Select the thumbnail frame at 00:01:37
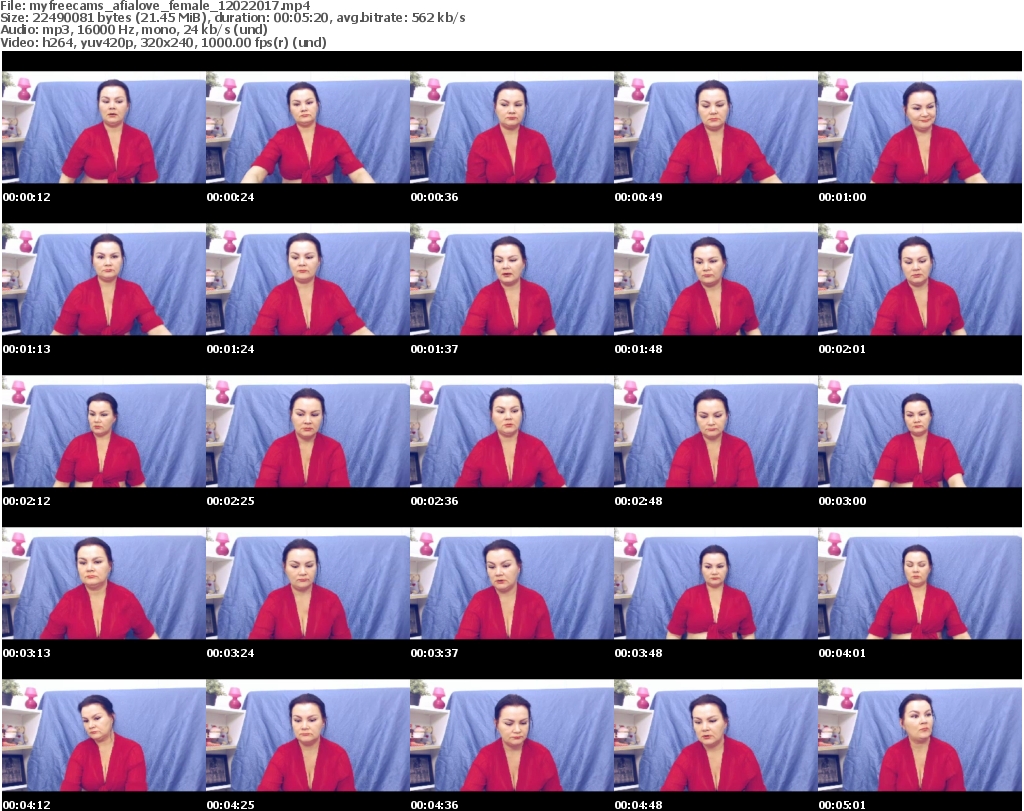This screenshot has width=1024, height=811. coord(512,279)
